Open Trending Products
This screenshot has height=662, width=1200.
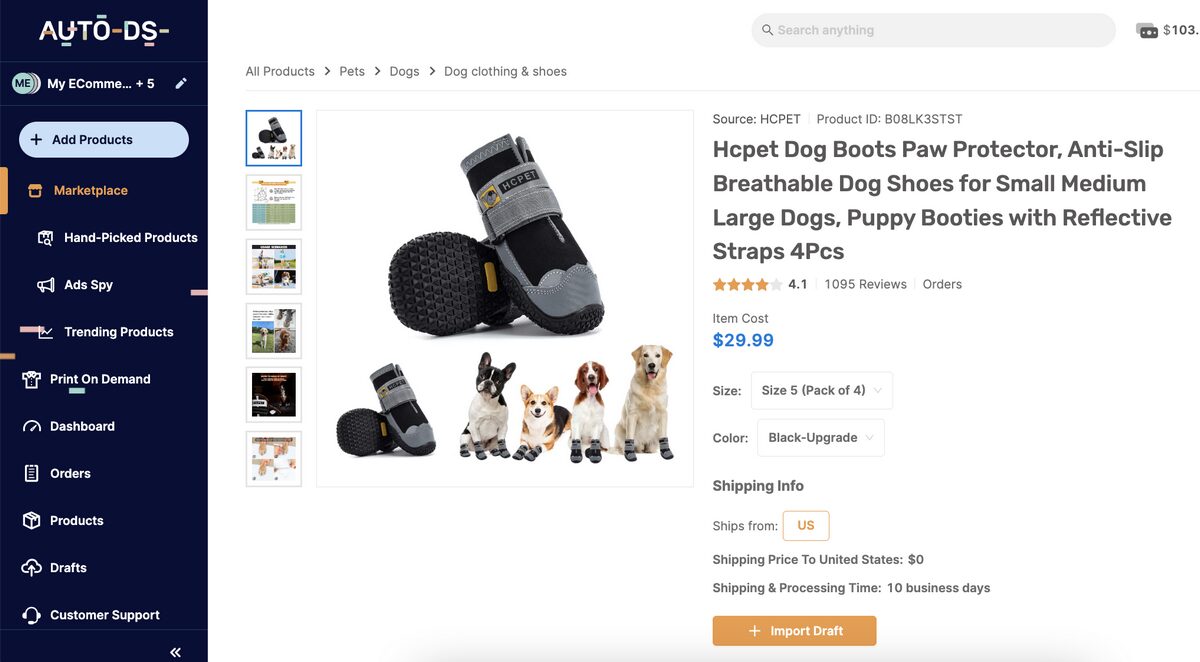[x=112, y=331]
